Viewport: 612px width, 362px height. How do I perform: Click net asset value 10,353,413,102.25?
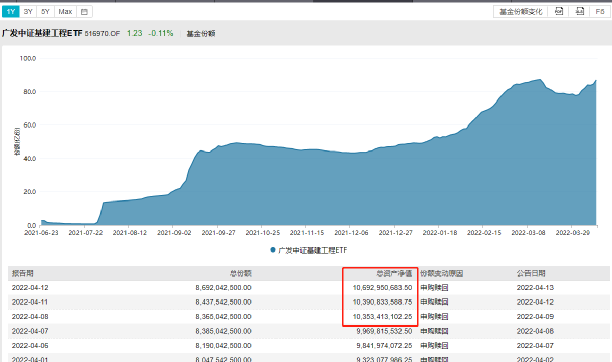pyautogui.click(x=382, y=317)
